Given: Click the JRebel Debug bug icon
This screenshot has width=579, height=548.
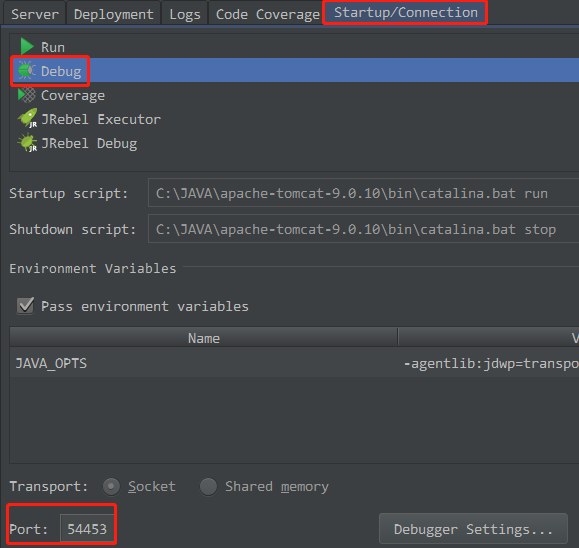Looking at the screenshot, I should pyautogui.click(x=27, y=143).
